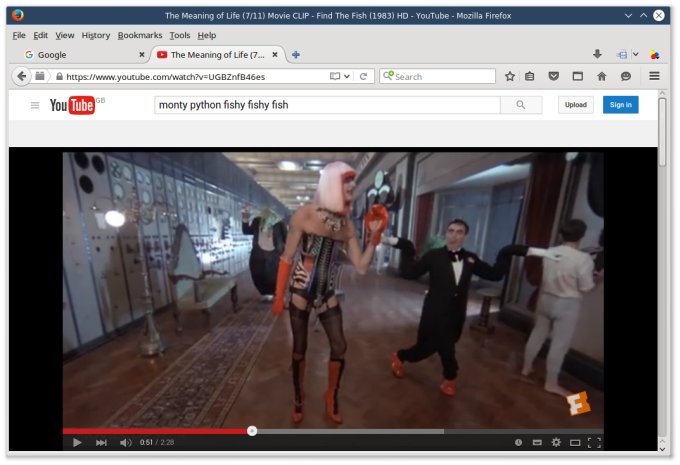Image resolution: width=680 pixels, height=465 pixels.
Task: Open the Help menu
Action: pyautogui.click(x=206, y=36)
